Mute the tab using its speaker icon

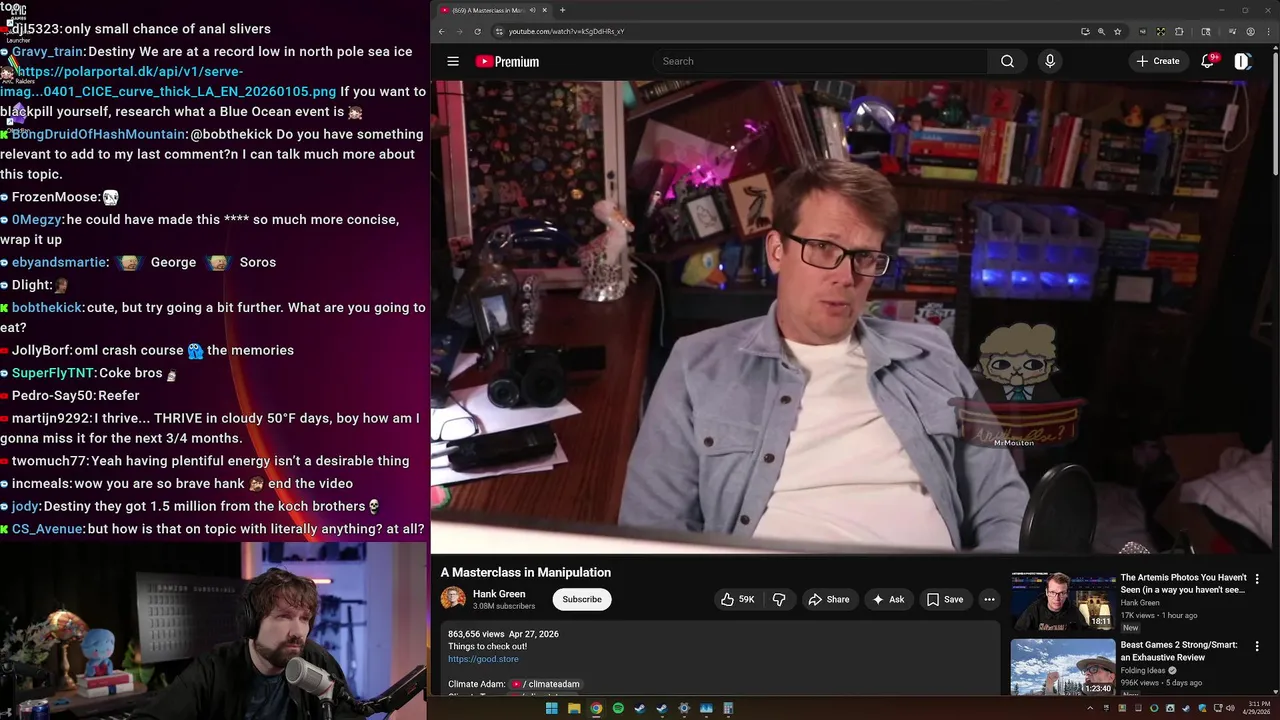click(532, 10)
